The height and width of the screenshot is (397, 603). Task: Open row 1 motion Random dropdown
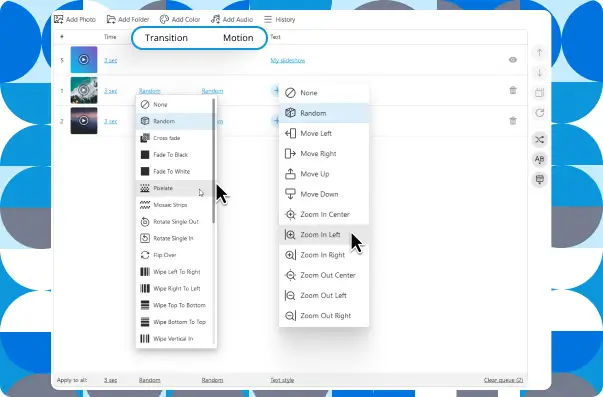tap(212, 91)
